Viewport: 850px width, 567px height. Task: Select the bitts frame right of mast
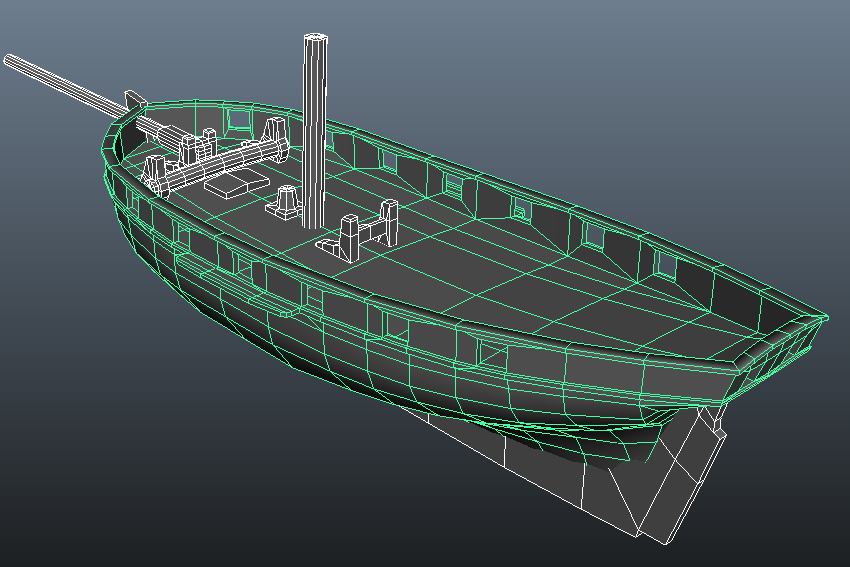click(x=359, y=233)
